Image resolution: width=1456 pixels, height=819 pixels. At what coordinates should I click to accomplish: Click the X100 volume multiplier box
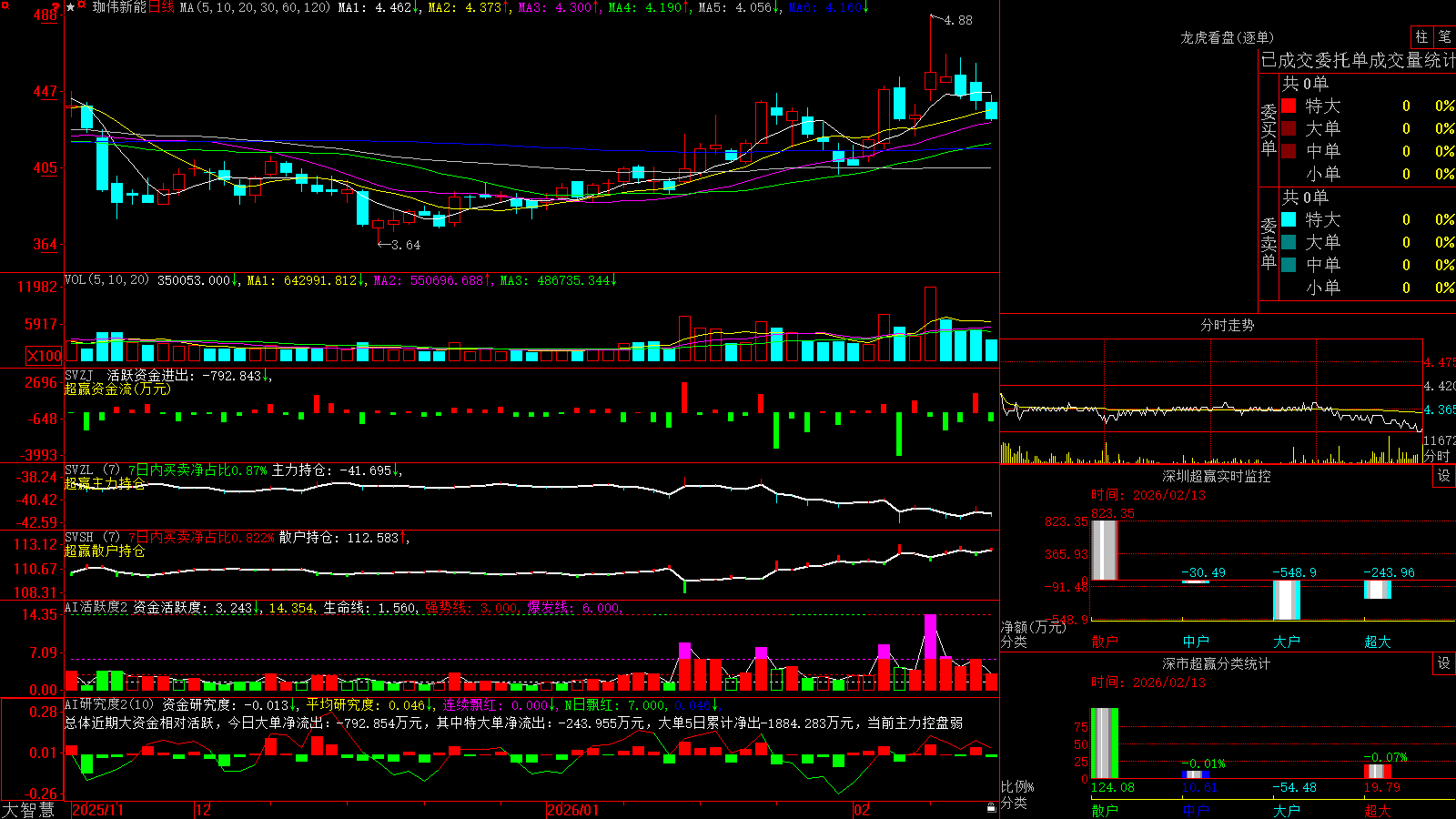click(x=45, y=356)
